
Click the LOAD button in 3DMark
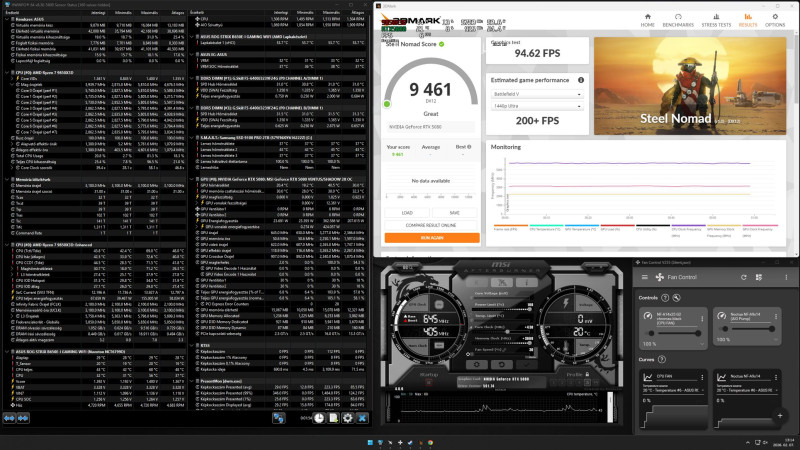pos(407,213)
